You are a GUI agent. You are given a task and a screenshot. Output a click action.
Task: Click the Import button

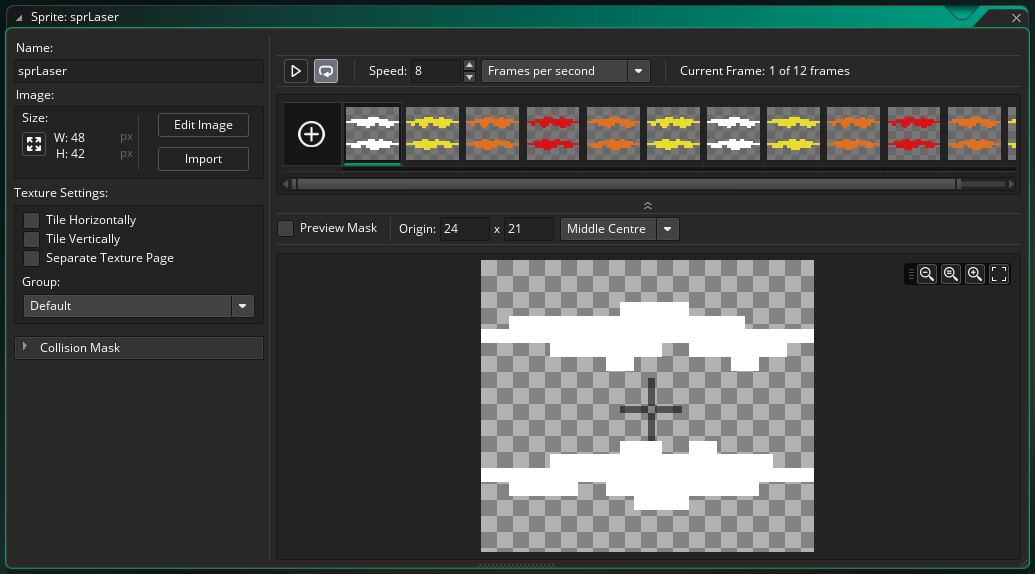click(x=203, y=159)
